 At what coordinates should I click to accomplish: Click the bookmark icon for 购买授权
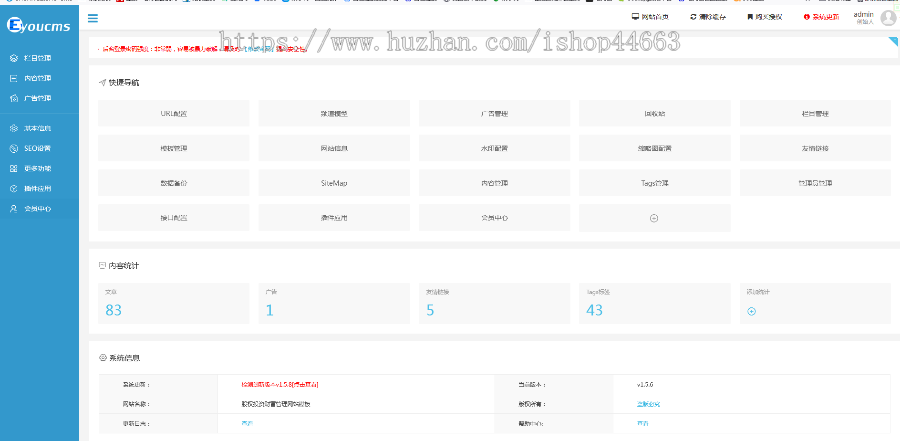[750, 17]
